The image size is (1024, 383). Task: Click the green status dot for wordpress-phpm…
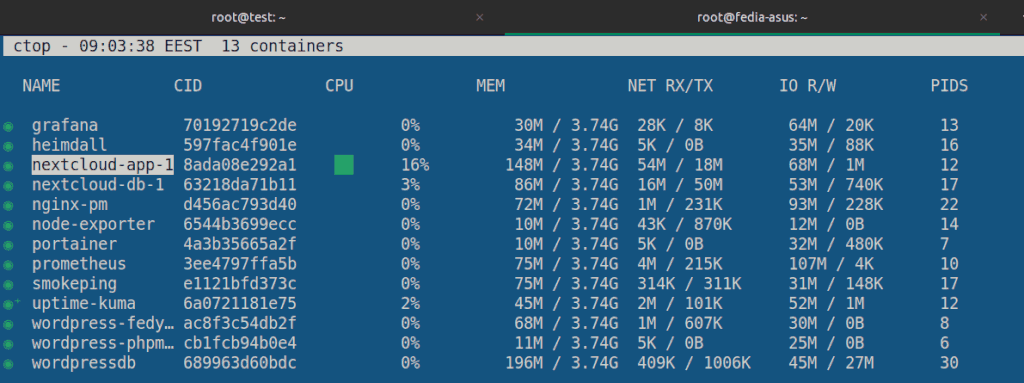8,344
